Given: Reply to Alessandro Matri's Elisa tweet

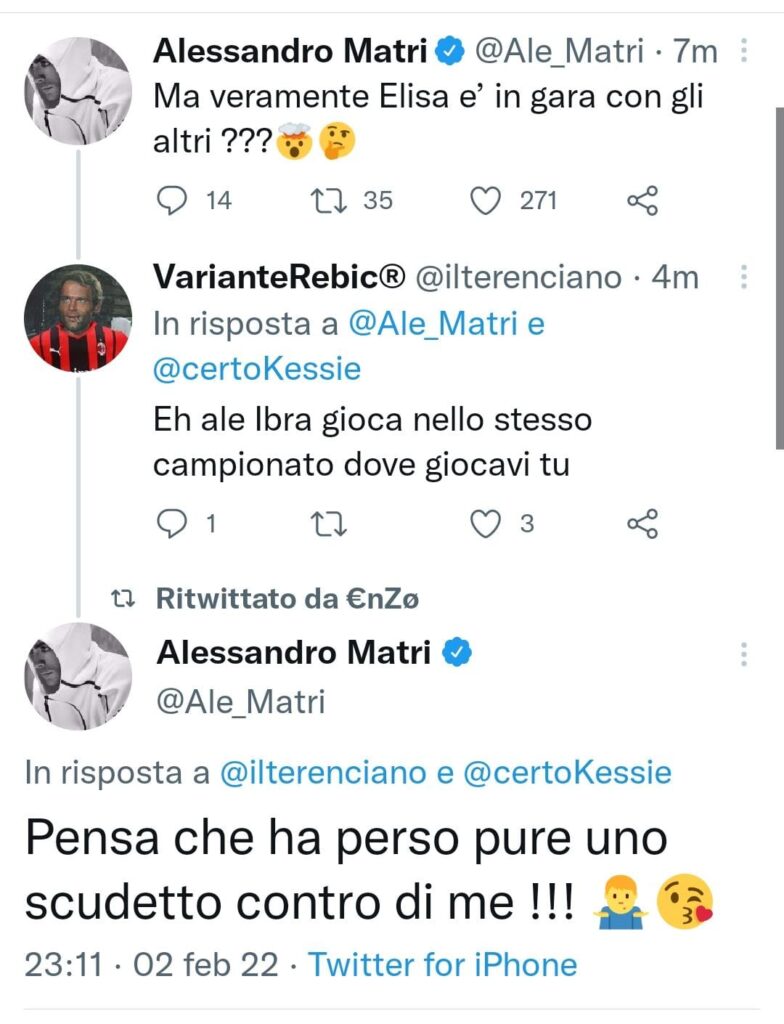Looking at the screenshot, I should click(x=173, y=201).
